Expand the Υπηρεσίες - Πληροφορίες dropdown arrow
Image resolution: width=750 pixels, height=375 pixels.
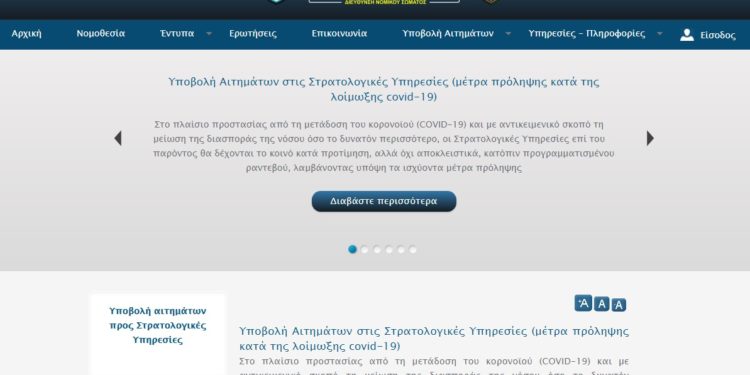(660, 34)
